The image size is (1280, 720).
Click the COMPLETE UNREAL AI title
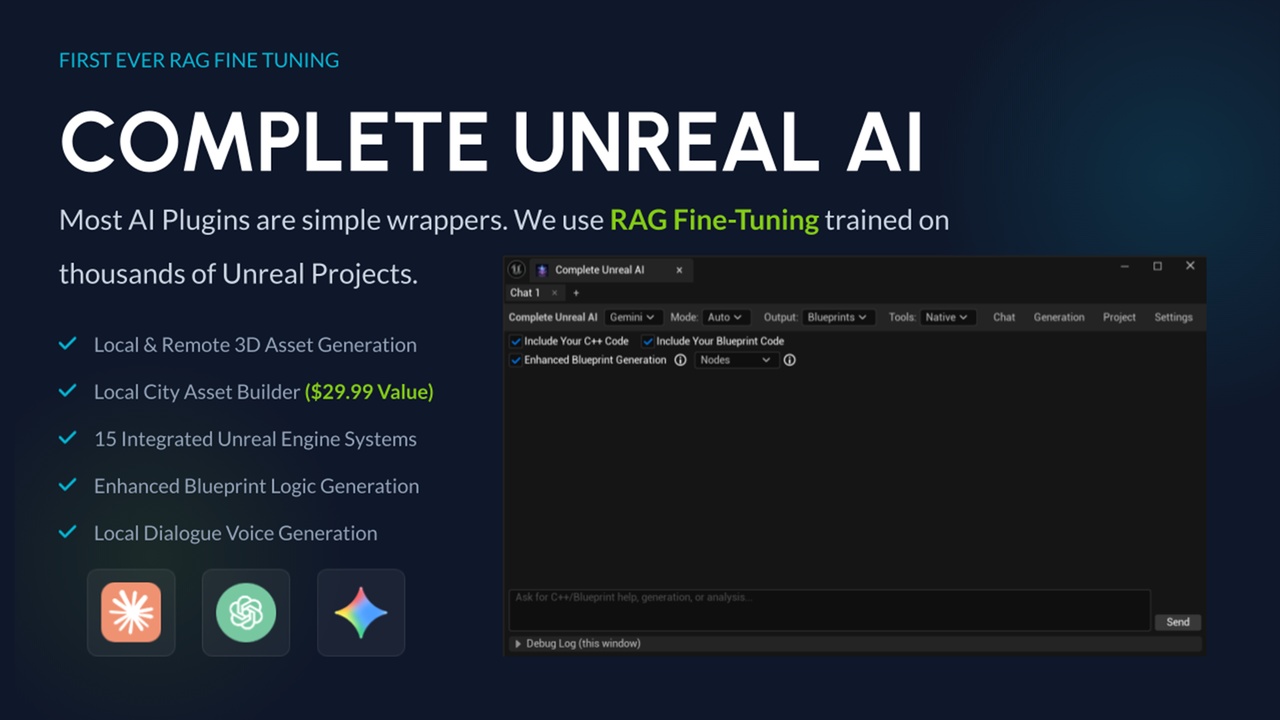pos(491,140)
